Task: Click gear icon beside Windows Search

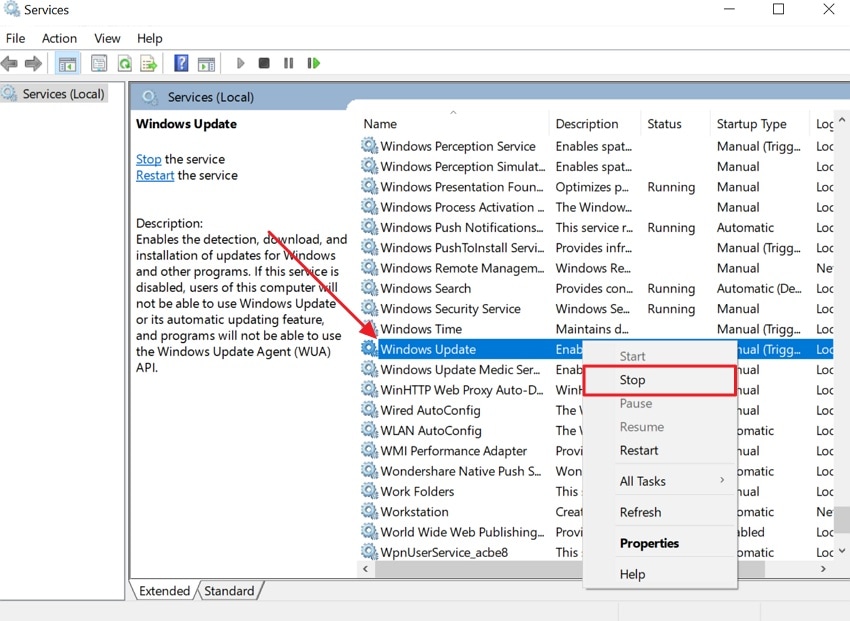Action: coord(370,288)
